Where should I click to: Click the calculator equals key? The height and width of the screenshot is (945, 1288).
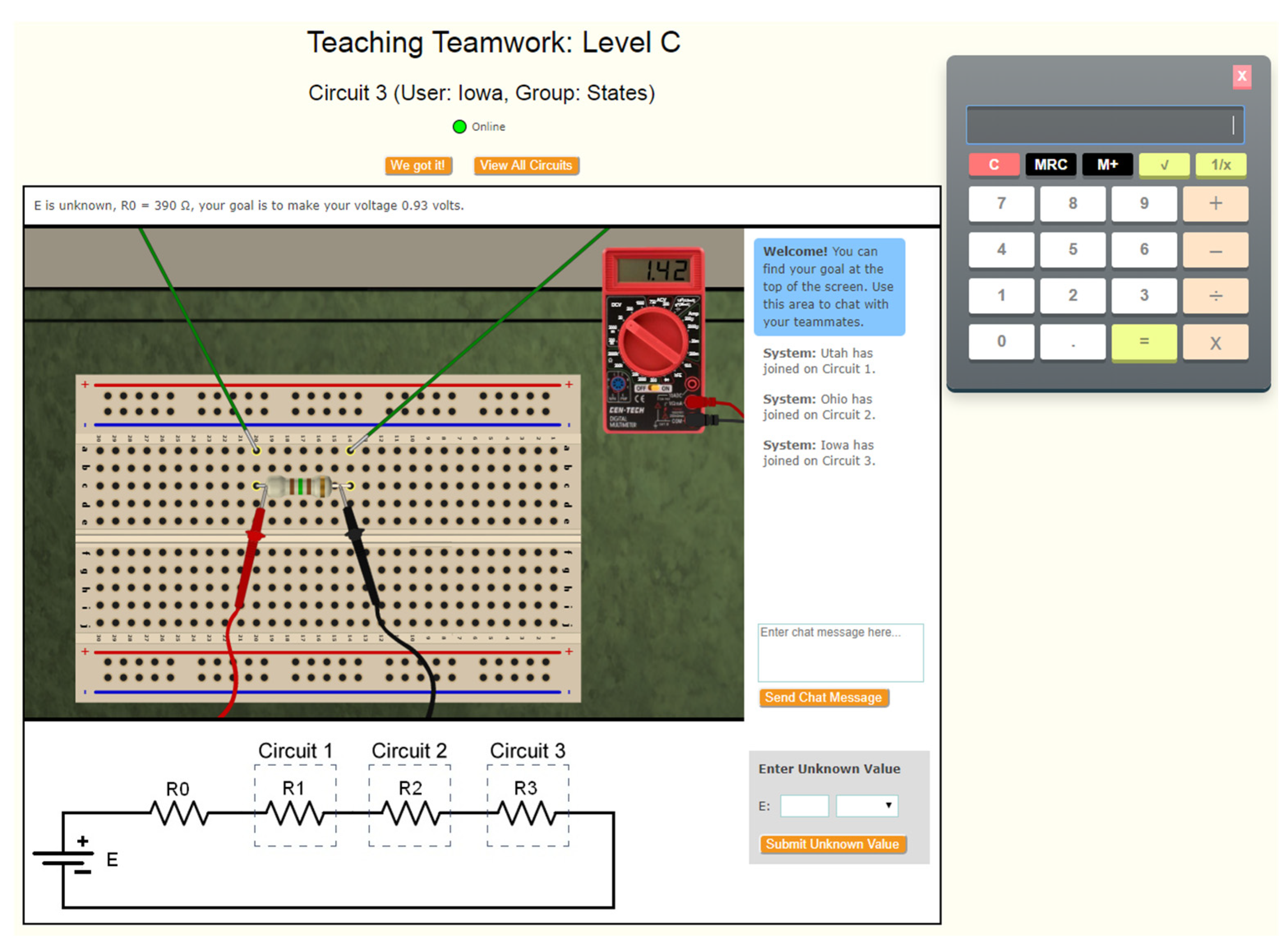1143,342
